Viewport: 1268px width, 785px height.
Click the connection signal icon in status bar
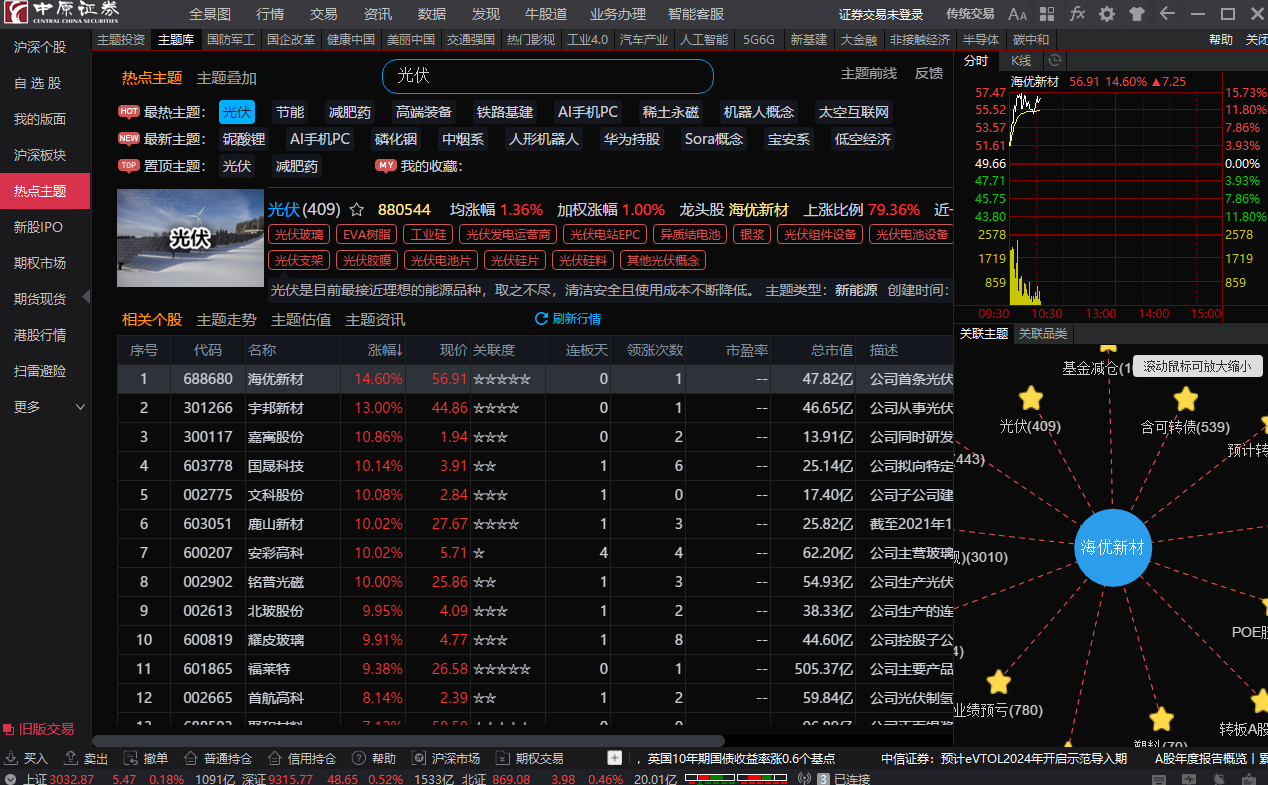(806, 779)
